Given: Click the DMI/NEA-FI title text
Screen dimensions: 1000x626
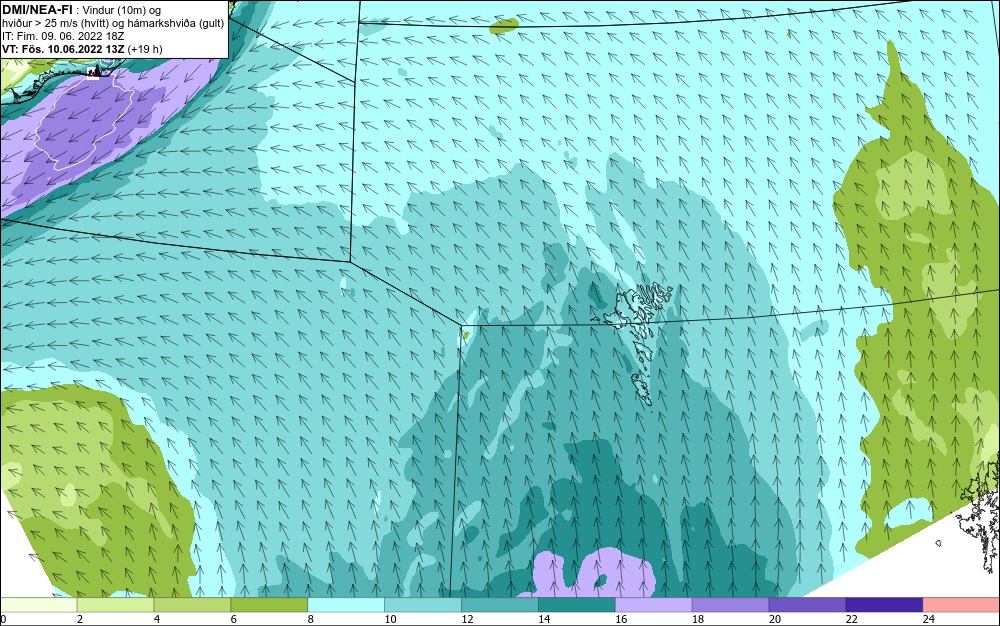Looking at the screenshot, I should tap(37, 10).
